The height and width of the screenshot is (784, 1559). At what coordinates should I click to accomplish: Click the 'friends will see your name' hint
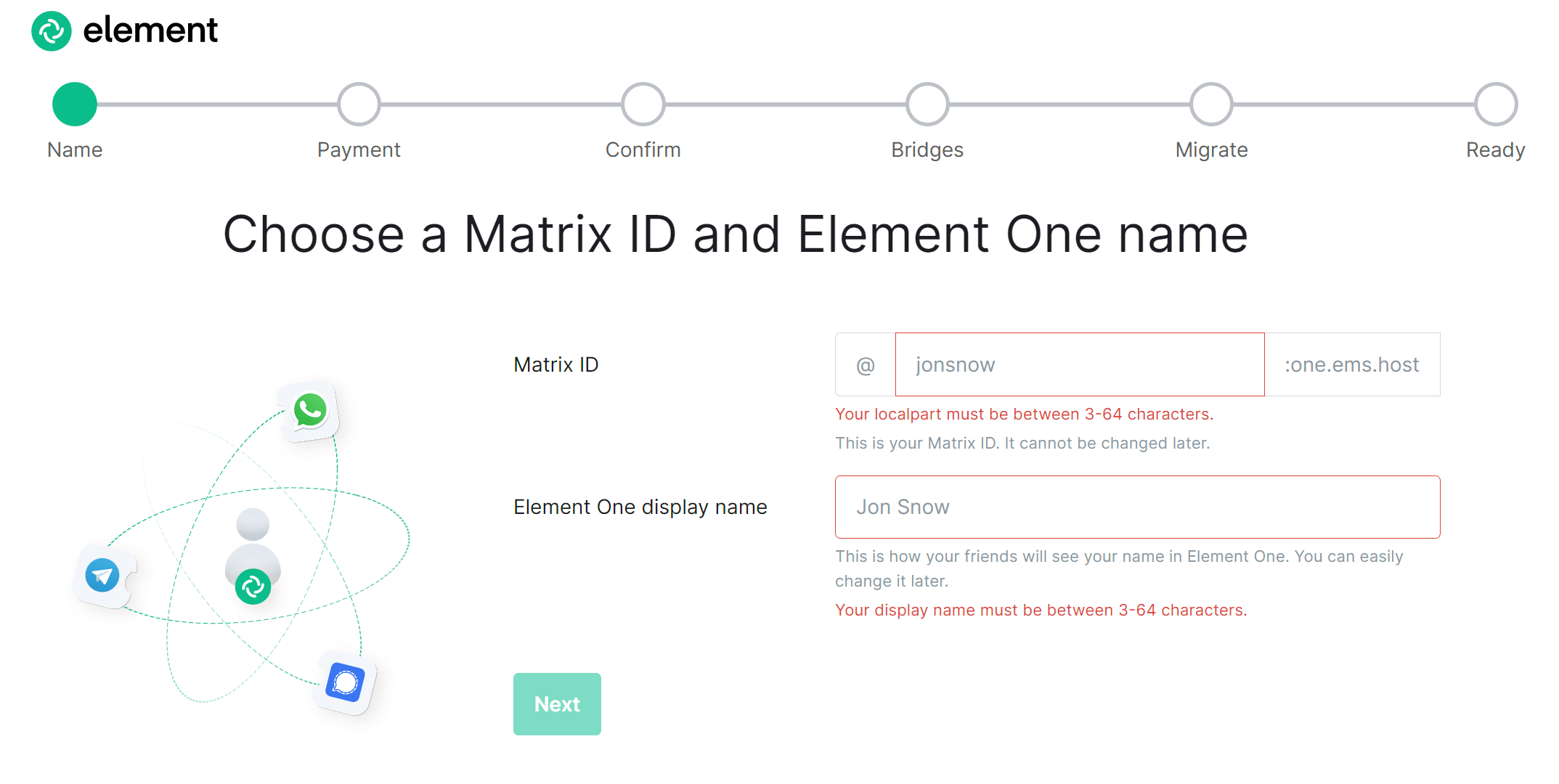click(1119, 568)
